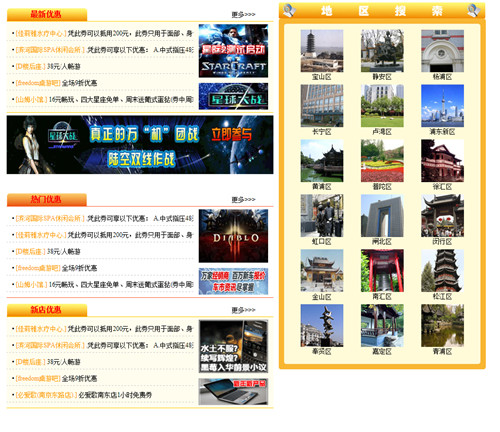This screenshot has width=500, height=432.
Task: Click the Diablo game banner
Action: click(x=233, y=236)
